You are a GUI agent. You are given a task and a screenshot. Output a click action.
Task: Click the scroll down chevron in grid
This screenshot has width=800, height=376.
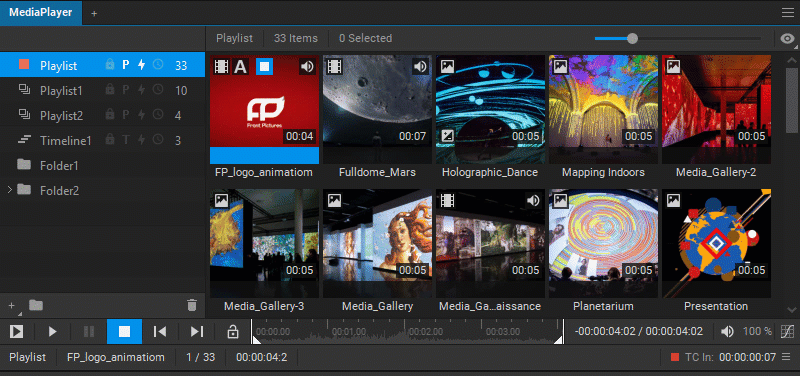[x=792, y=309]
